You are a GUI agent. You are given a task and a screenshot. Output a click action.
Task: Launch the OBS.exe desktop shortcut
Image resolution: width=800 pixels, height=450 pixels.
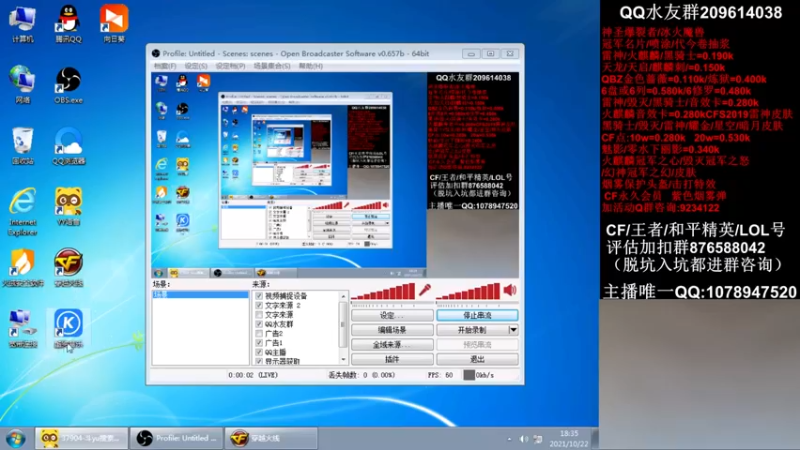tap(68, 85)
